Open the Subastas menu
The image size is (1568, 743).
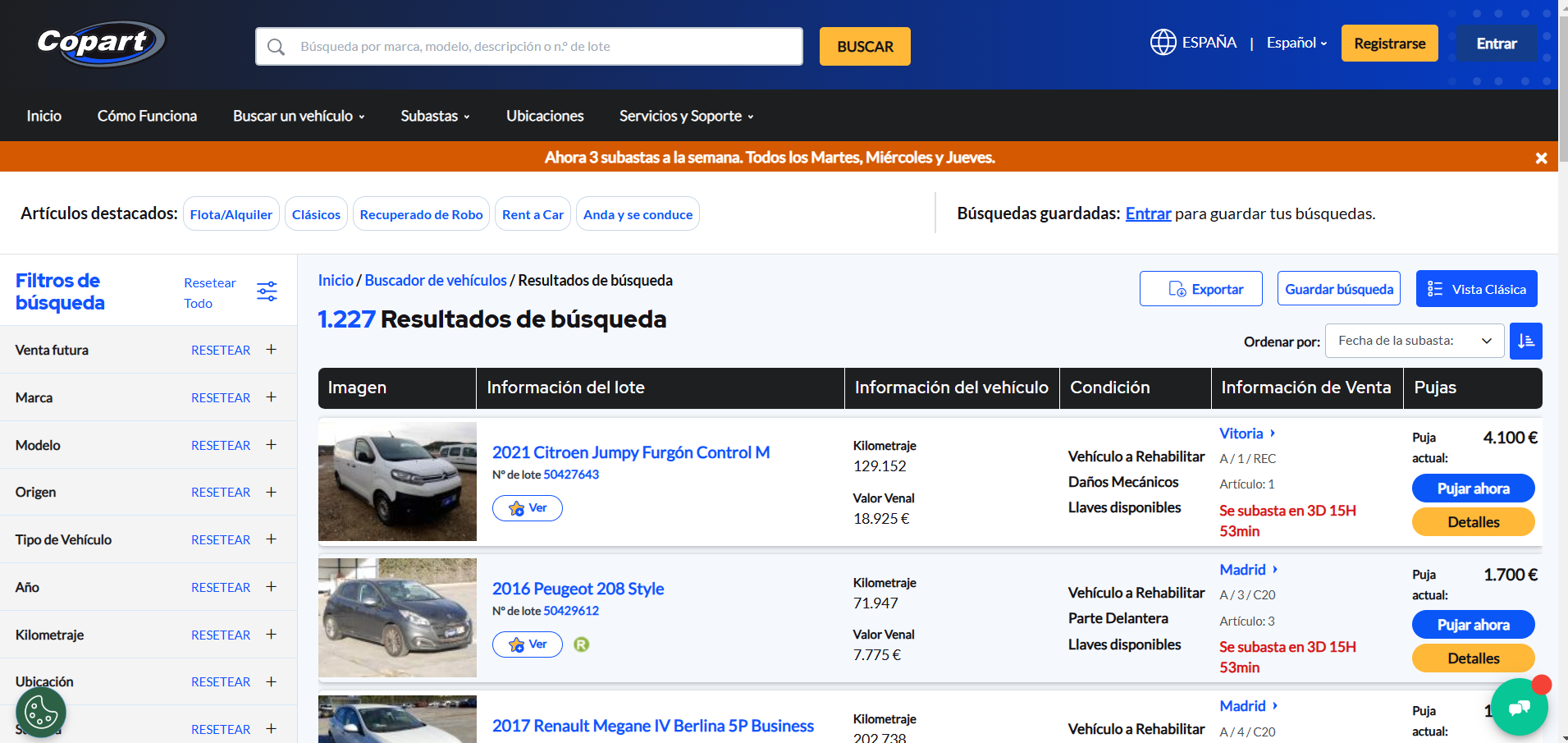(x=435, y=116)
